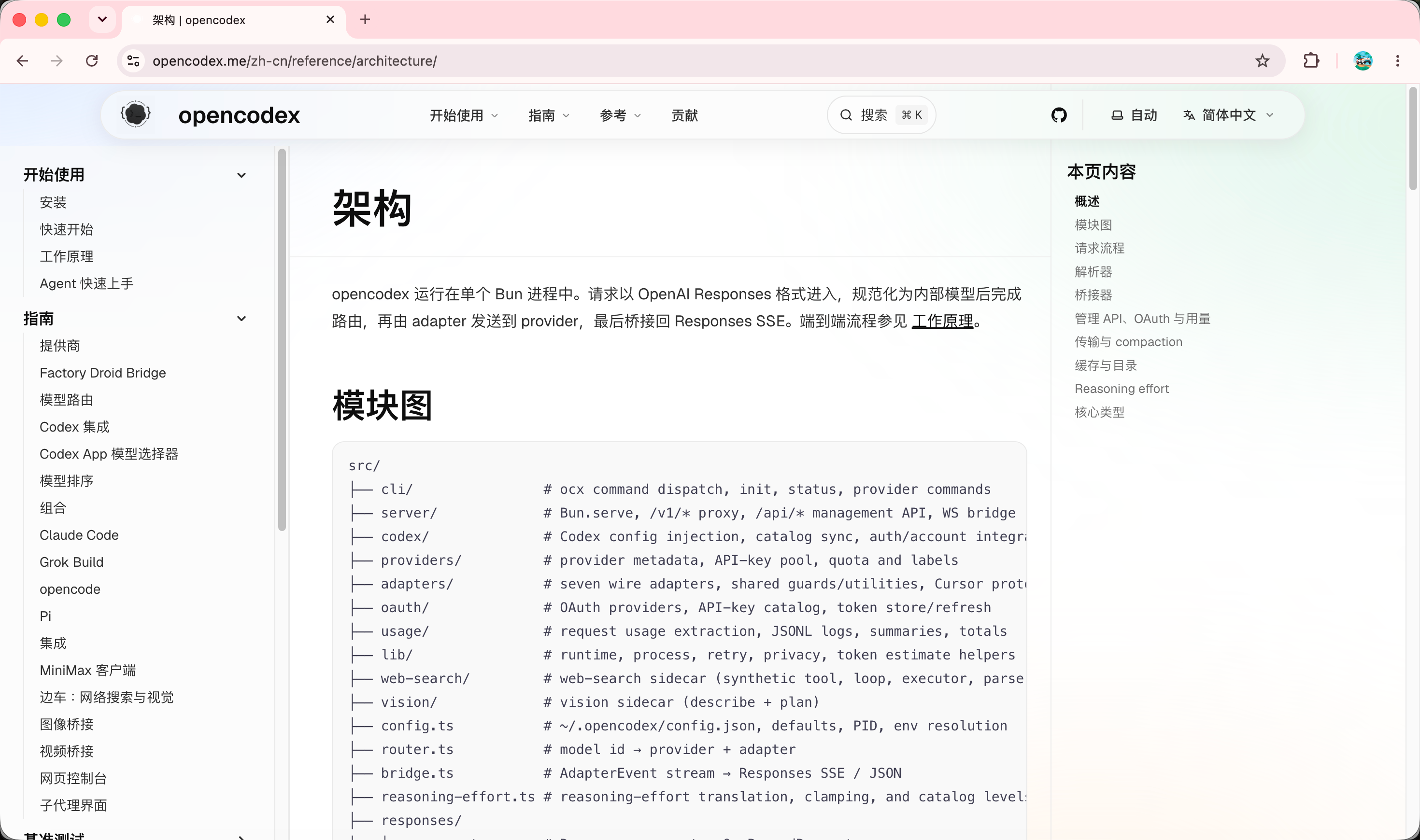This screenshot has height=840, width=1420.
Task: Open Codex 集成 guide
Action: pyautogui.click(x=74, y=427)
